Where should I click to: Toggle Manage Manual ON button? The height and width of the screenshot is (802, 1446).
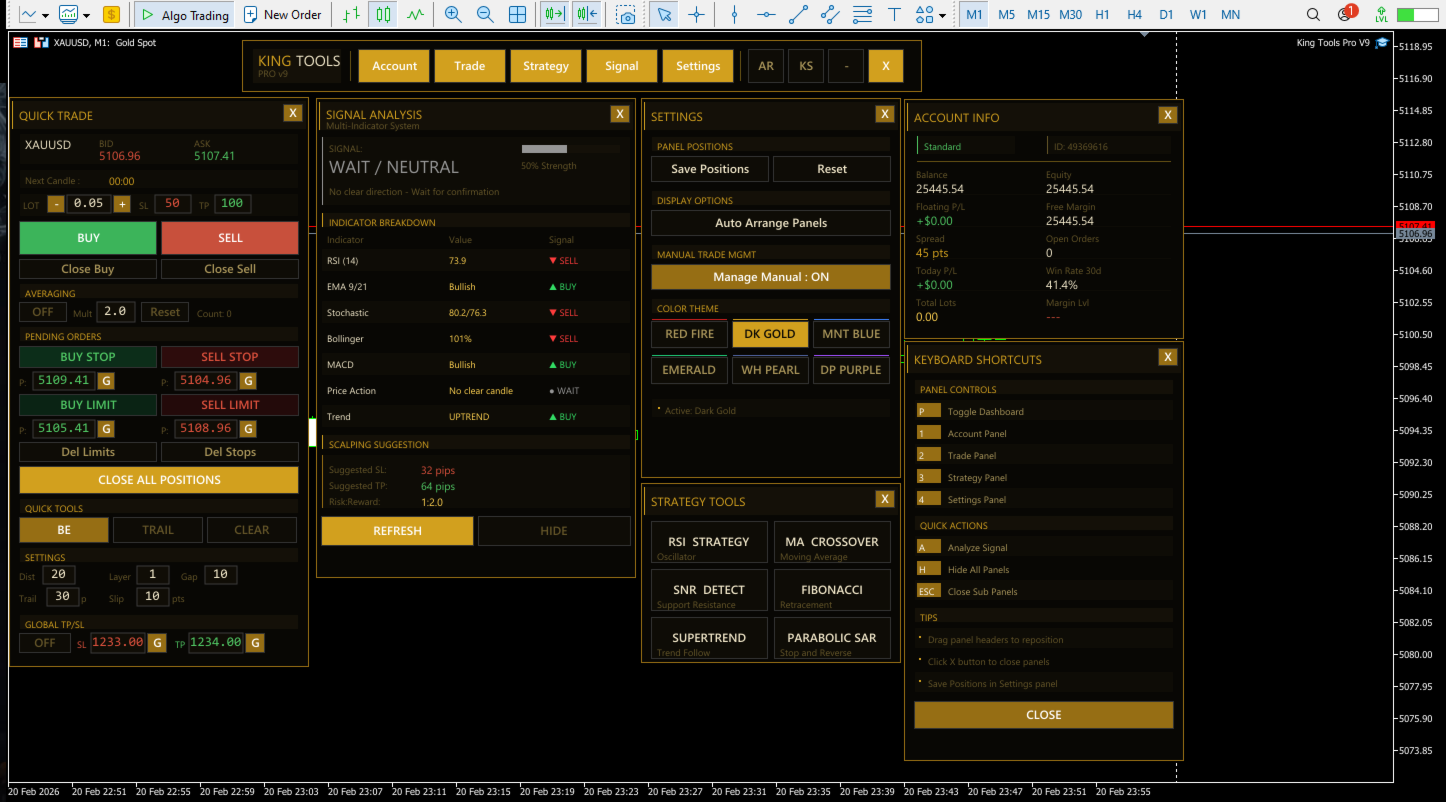tap(770, 277)
